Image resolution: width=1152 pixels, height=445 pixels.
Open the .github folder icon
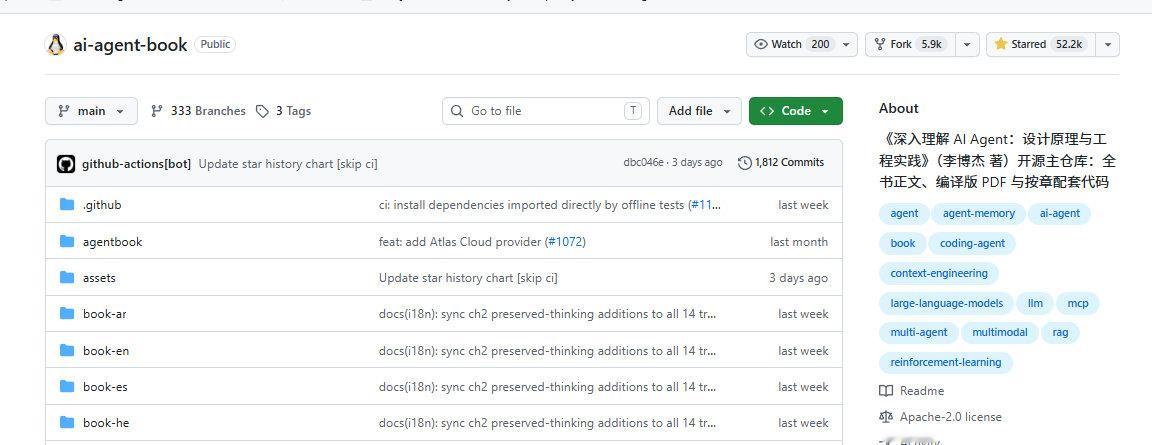tap(67, 205)
